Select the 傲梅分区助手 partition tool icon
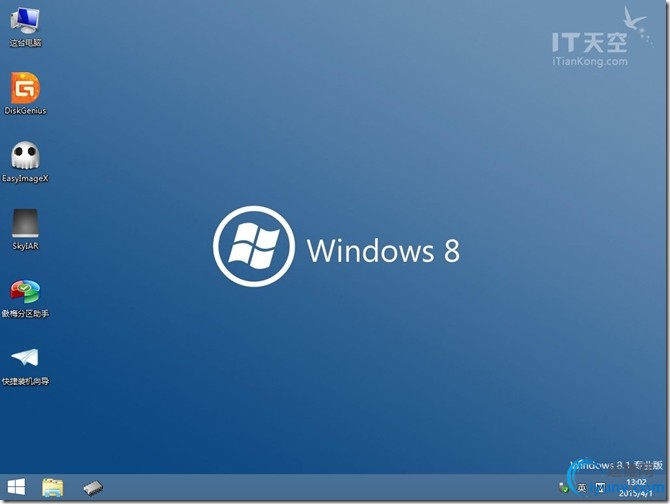Image resolution: width=670 pixels, height=504 pixels. pos(25,299)
